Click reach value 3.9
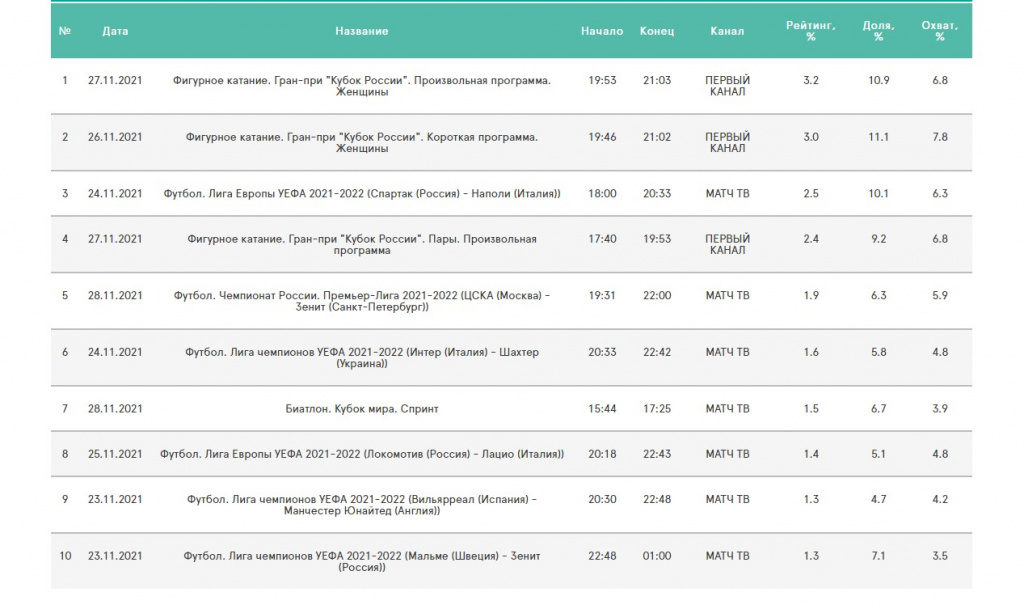1024x609 pixels. click(x=940, y=409)
